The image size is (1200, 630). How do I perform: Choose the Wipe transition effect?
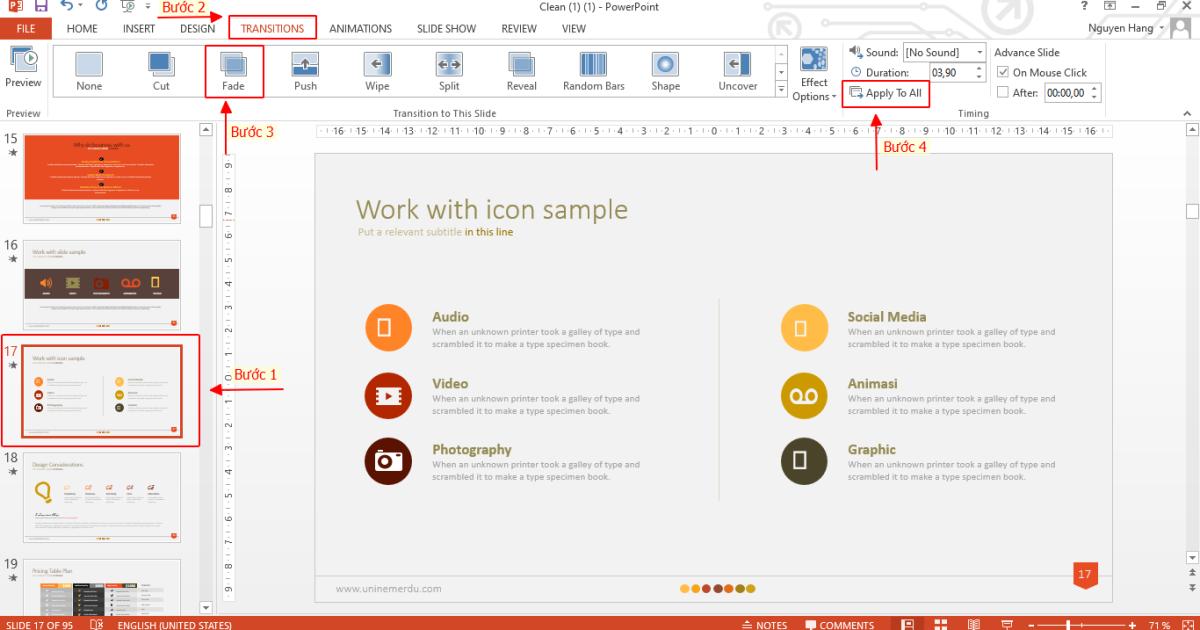coord(377,70)
